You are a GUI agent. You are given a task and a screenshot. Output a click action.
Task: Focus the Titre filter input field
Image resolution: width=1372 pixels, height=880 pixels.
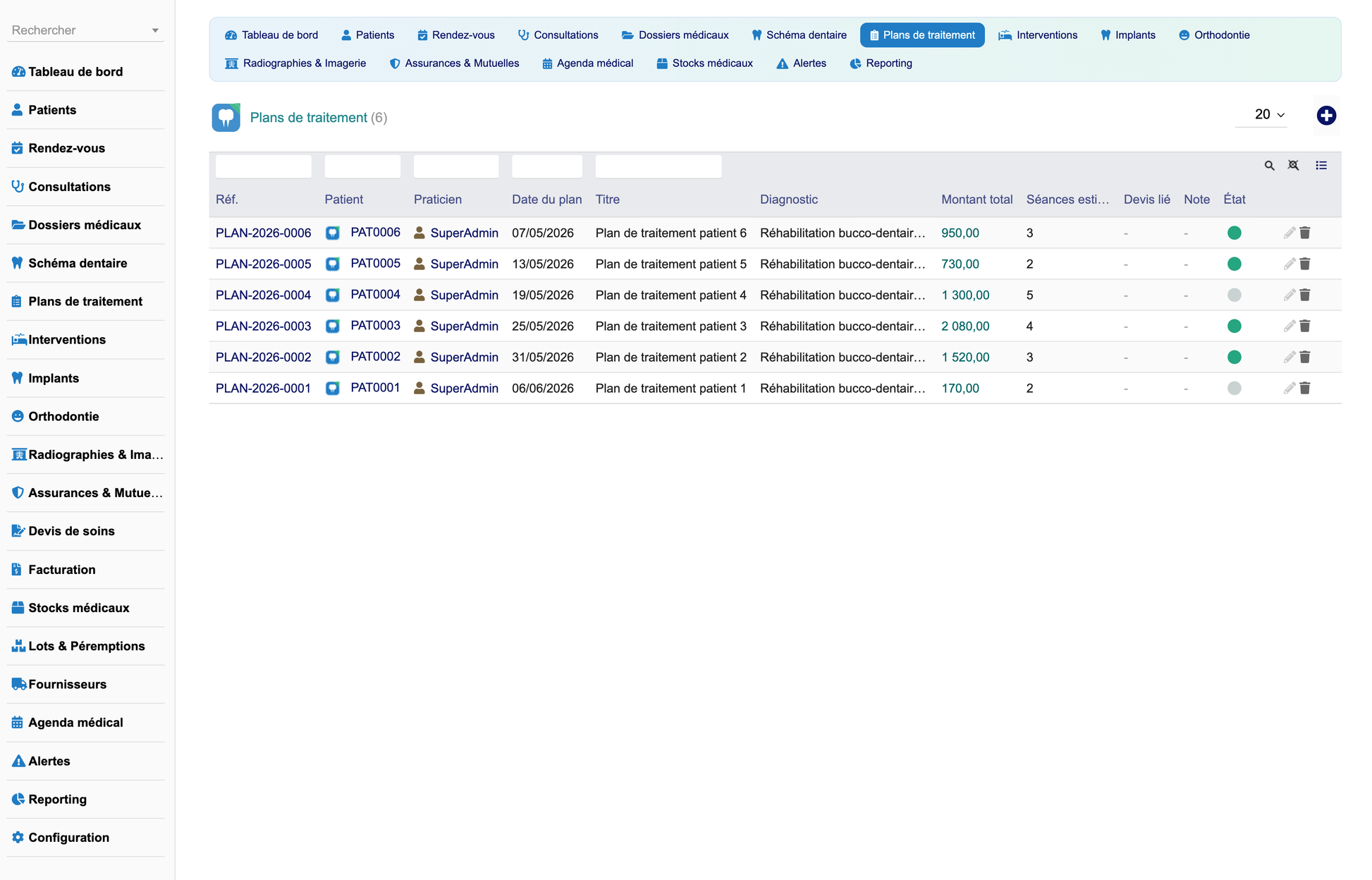tap(659, 166)
